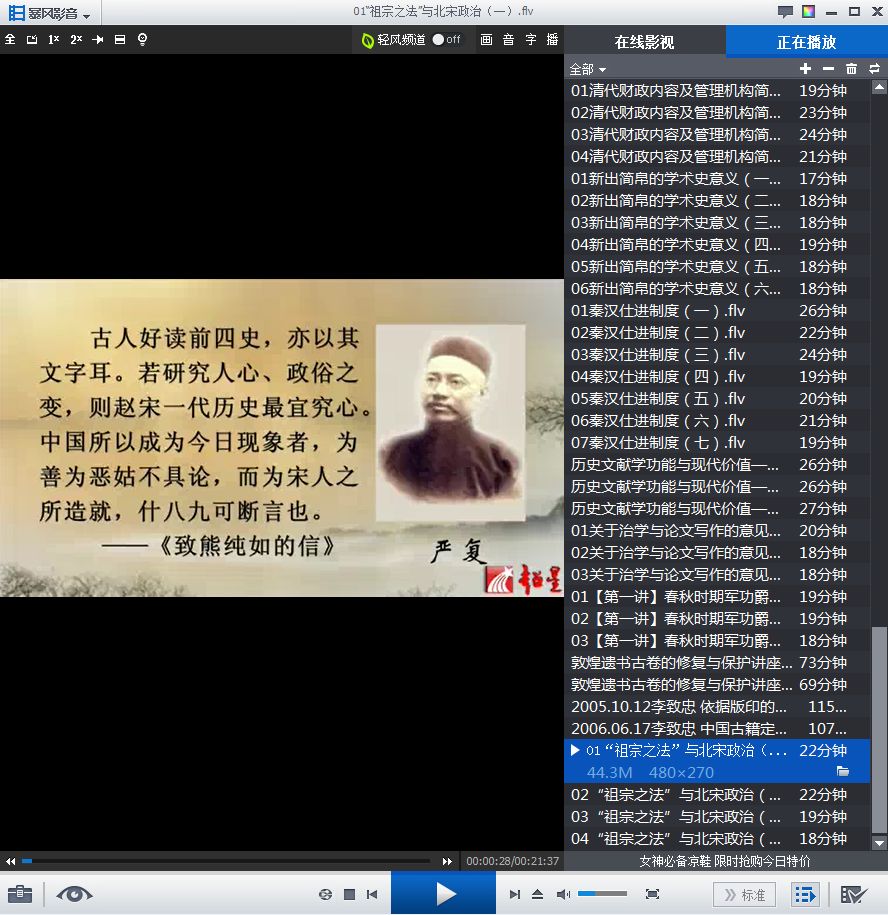Image resolution: width=888 pixels, height=915 pixels.
Task: Skip to the previous video
Action: (372, 894)
